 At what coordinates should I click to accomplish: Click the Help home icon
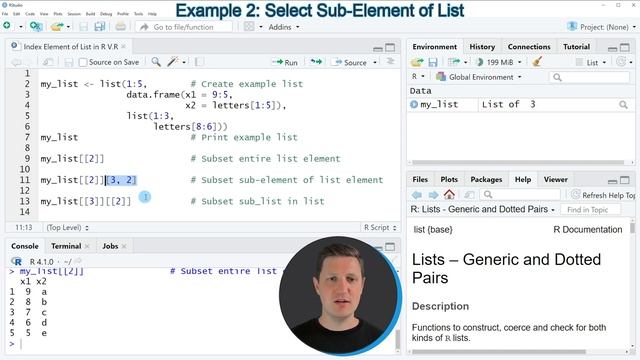(x=449, y=194)
